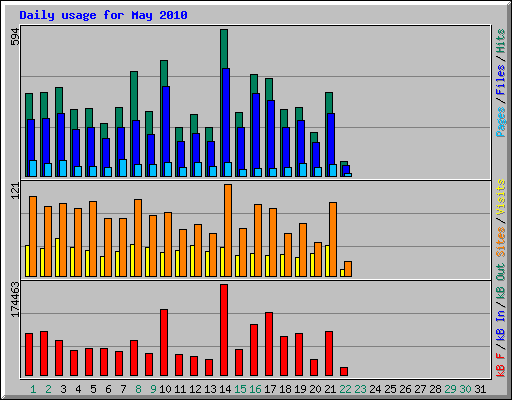
Task: Click day 25 on the x-axis
Action: 390,389
